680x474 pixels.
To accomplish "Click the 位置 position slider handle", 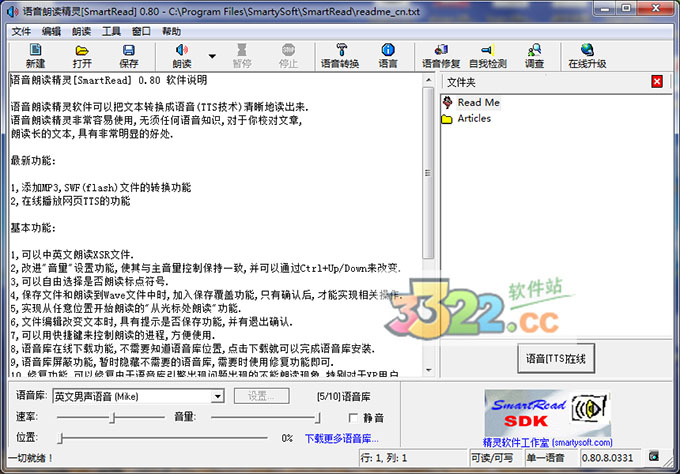I will coord(61,438).
